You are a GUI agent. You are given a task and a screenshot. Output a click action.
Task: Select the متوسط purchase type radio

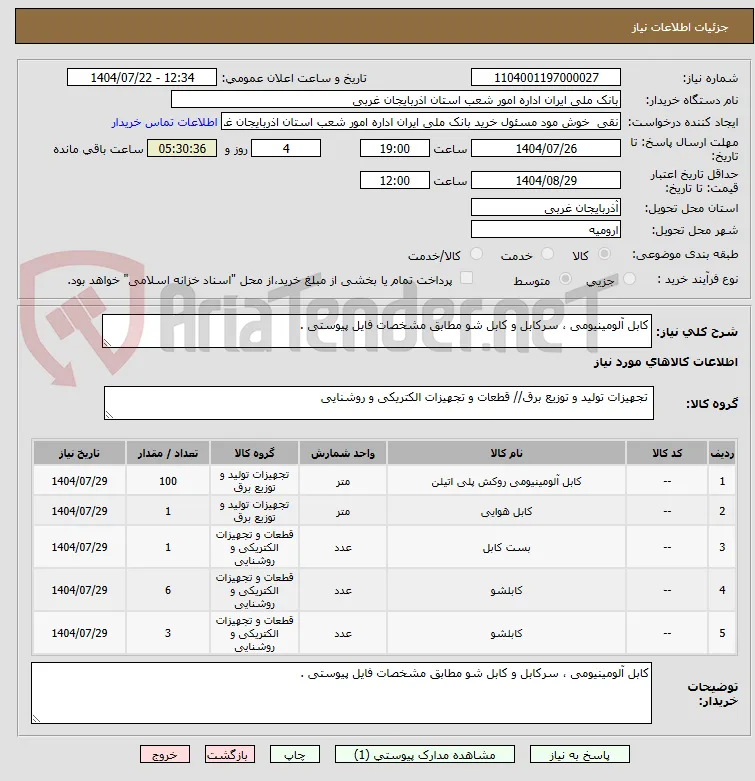(565, 278)
